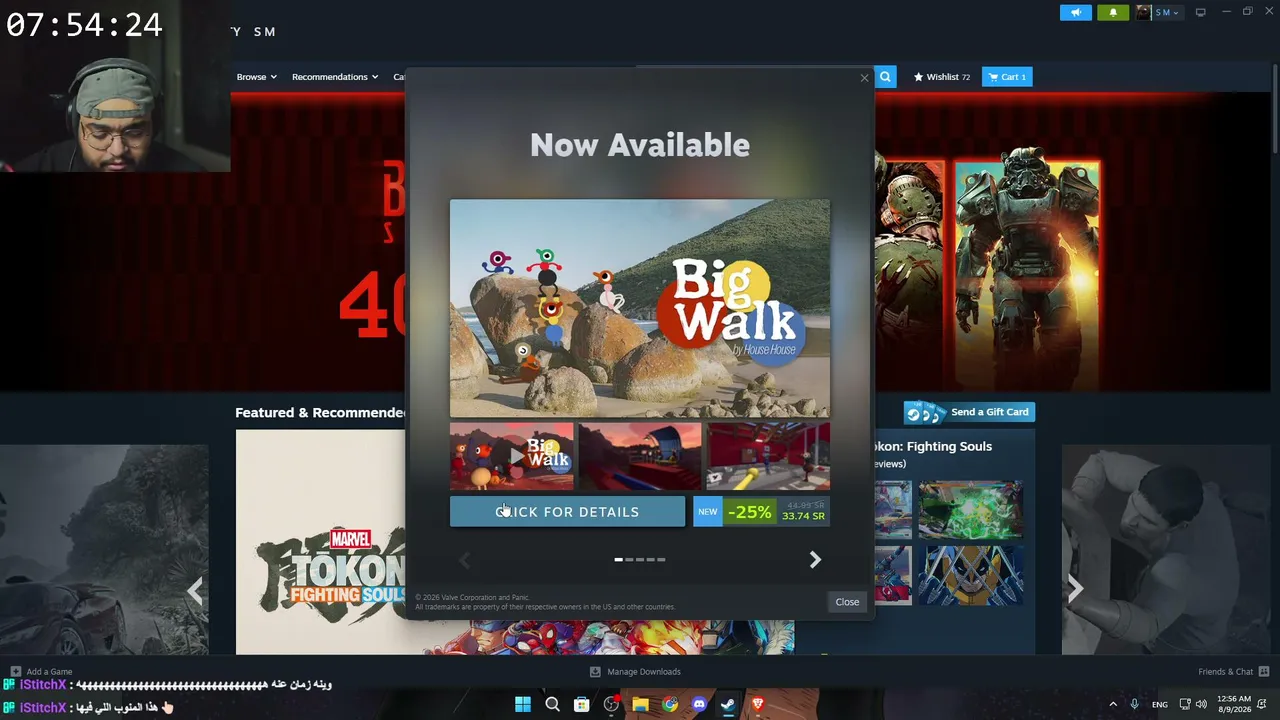
Task: Open the volume tray control
Action: click(1201, 704)
